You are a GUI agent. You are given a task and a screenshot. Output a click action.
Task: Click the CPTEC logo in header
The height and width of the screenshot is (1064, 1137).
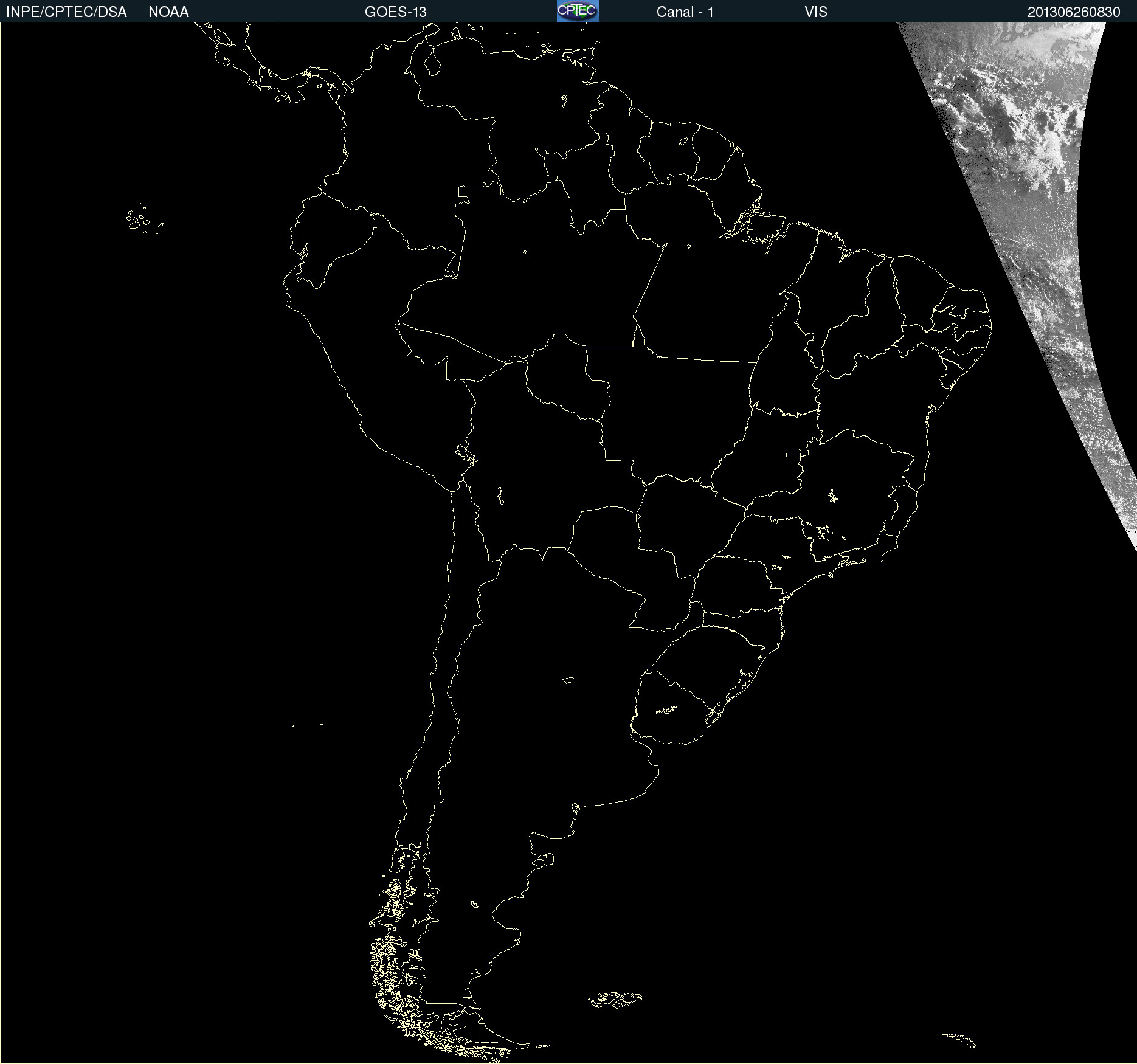coord(578,11)
